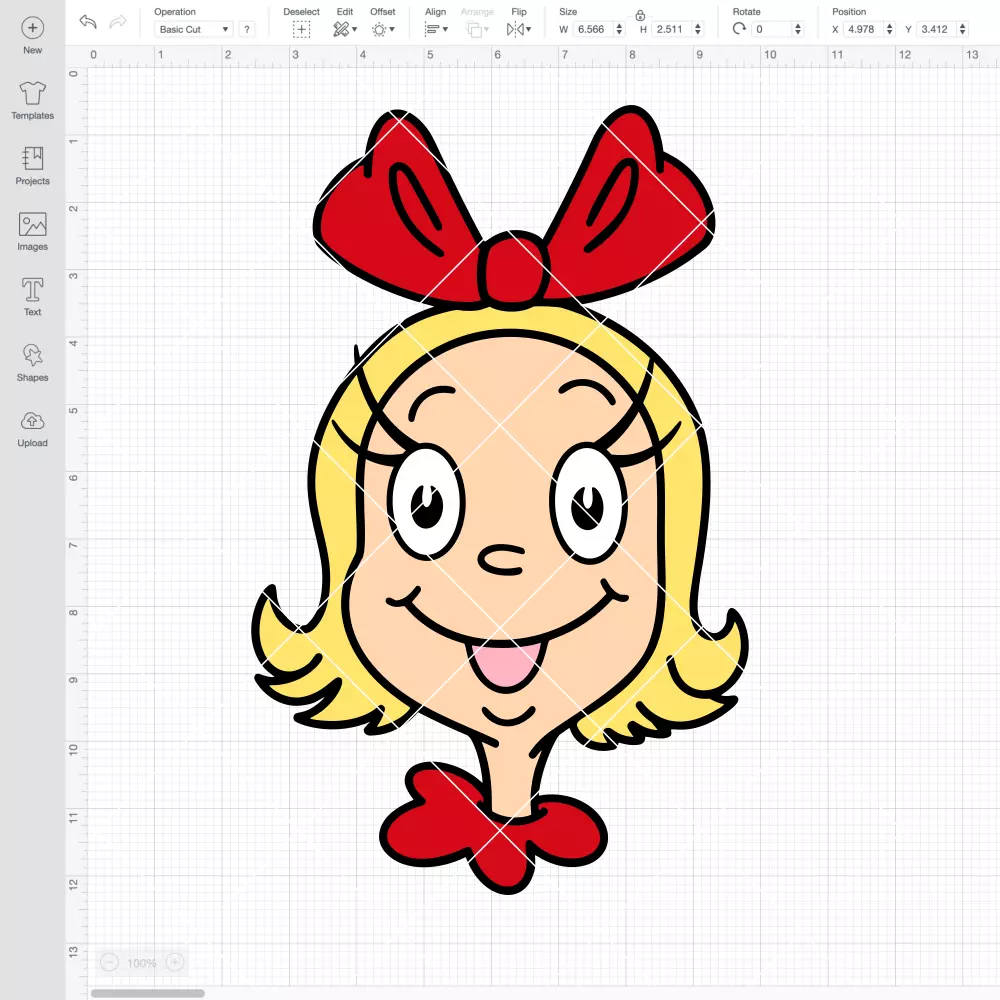Adjust X position using stepper arrows
The image size is (1000, 1000).
click(890, 29)
